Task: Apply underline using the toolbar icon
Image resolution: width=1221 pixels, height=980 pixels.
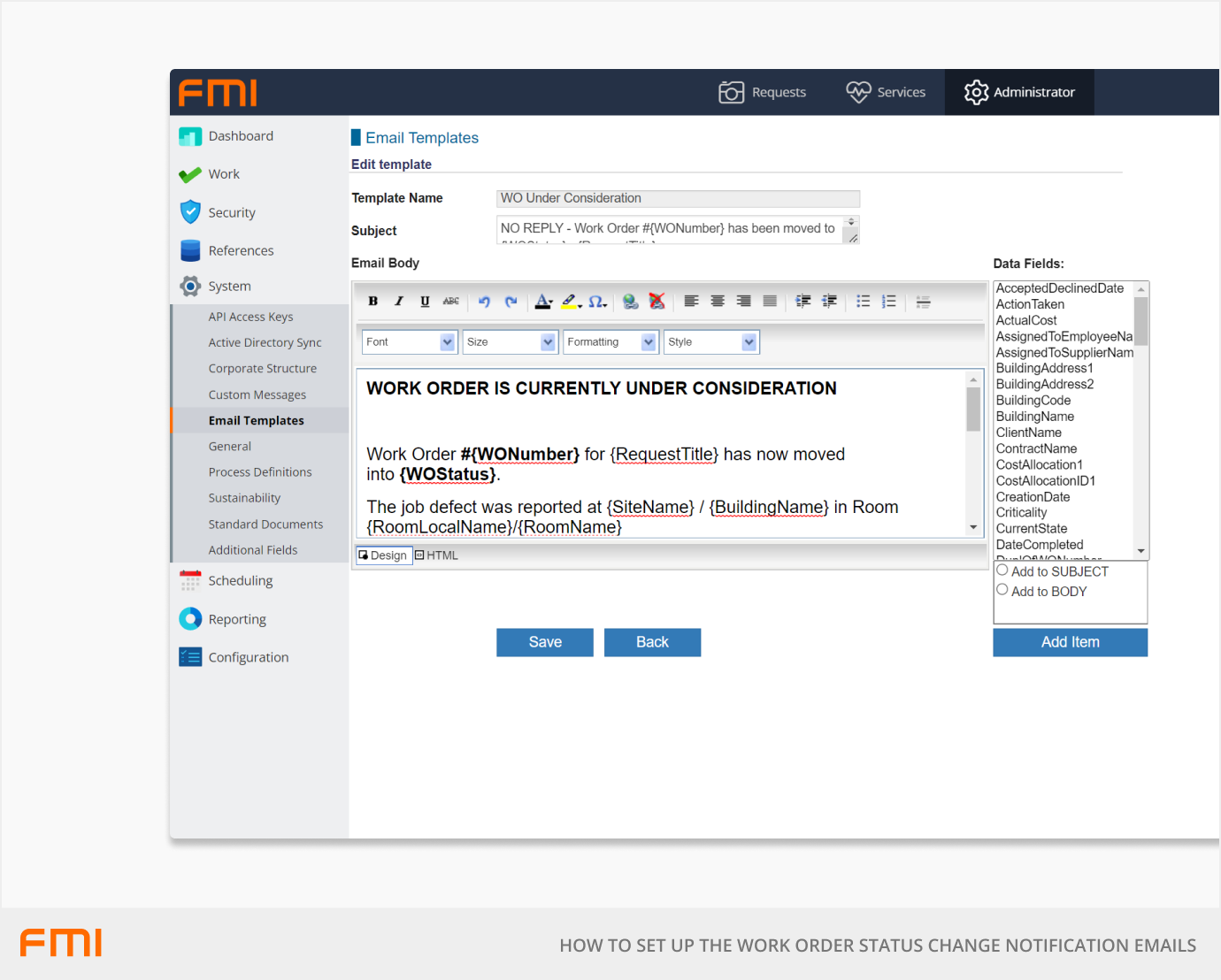Action: pyautogui.click(x=425, y=302)
